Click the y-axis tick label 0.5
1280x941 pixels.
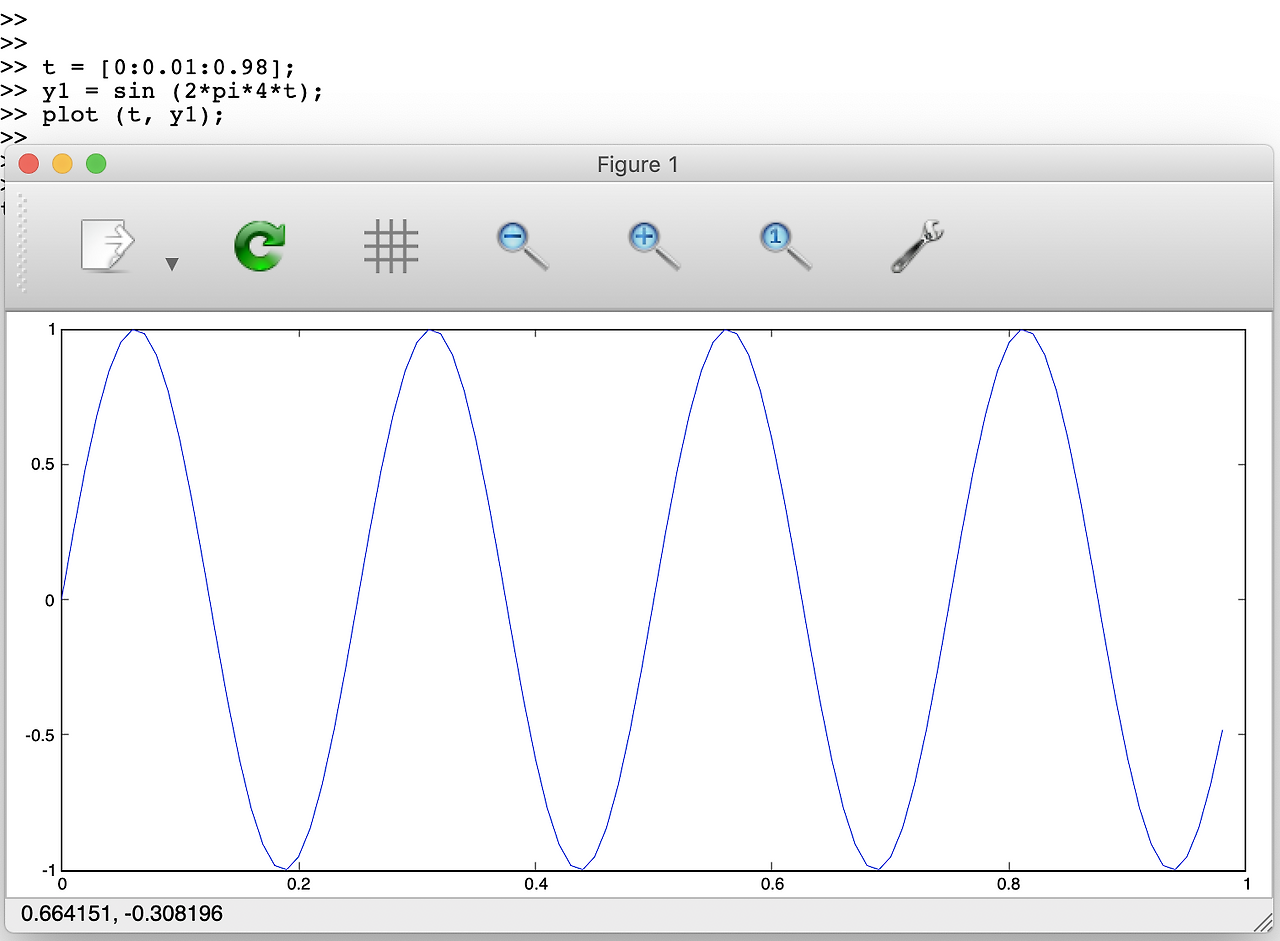coord(43,465)
